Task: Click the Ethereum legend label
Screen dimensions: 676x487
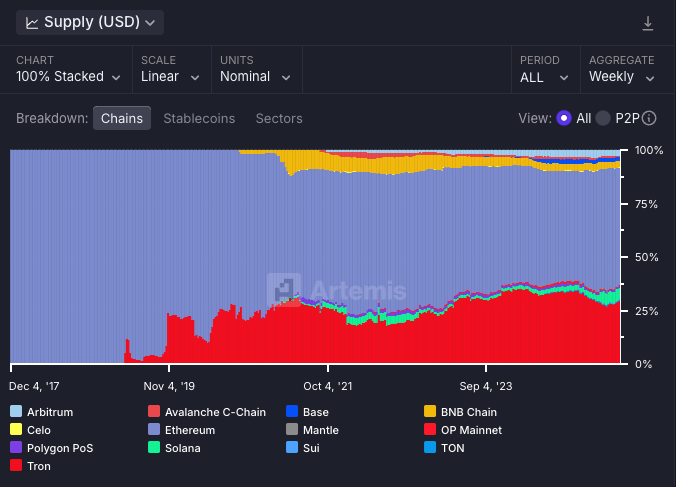Action: [x=190, y=430]
